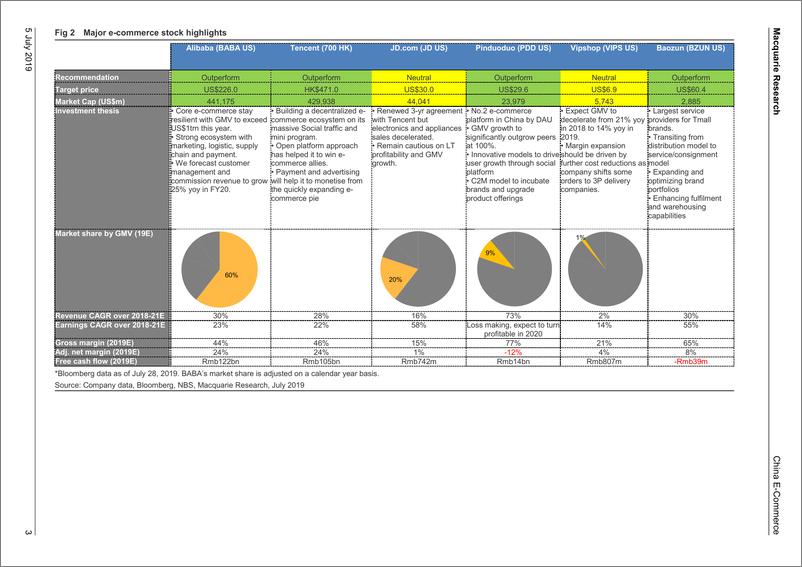Select the Adj. net margin (2019E) label
The height and width of the screenshot is (567, 802).
(97, 352)
